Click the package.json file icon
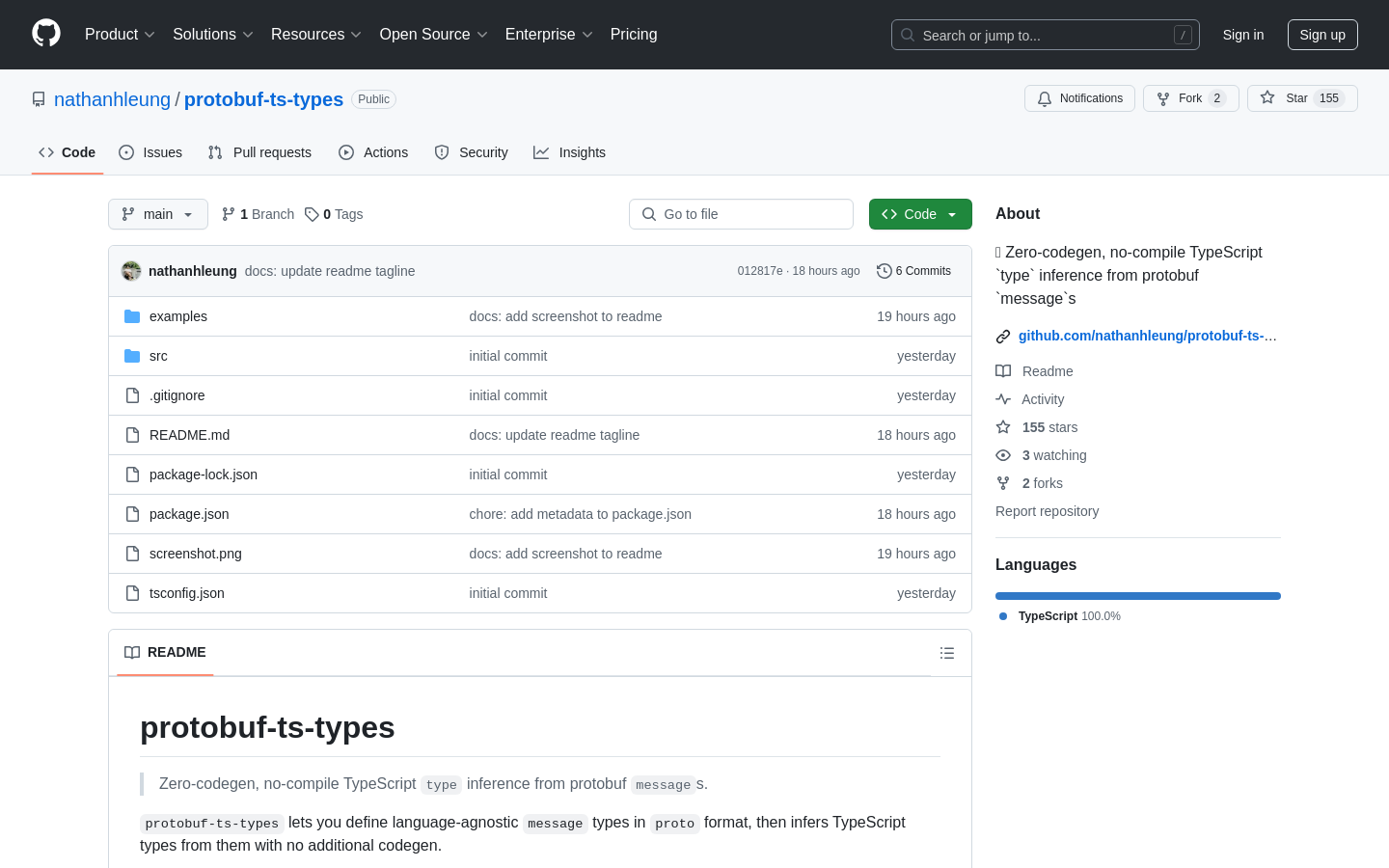This screenshot has height=868, width=1389. tap(132, 514)
